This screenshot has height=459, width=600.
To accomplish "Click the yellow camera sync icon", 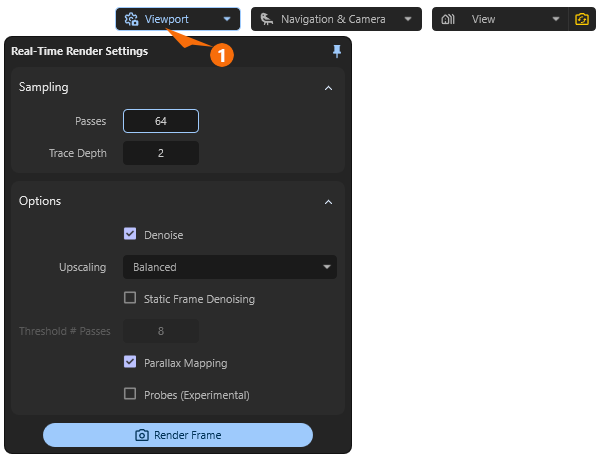I will click(x=582, y=19).
